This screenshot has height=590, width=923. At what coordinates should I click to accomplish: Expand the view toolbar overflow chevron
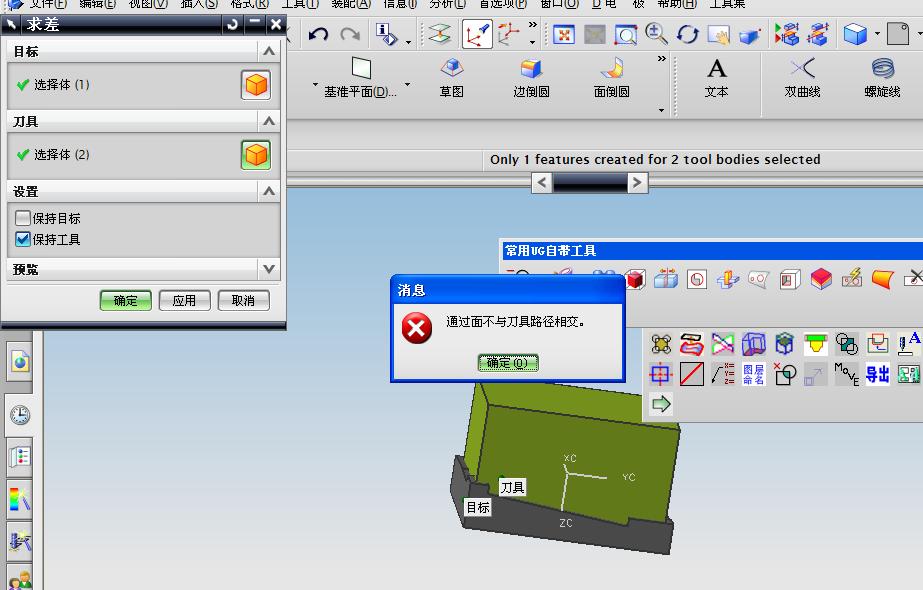pyautogui.click(x=533, y=25)
